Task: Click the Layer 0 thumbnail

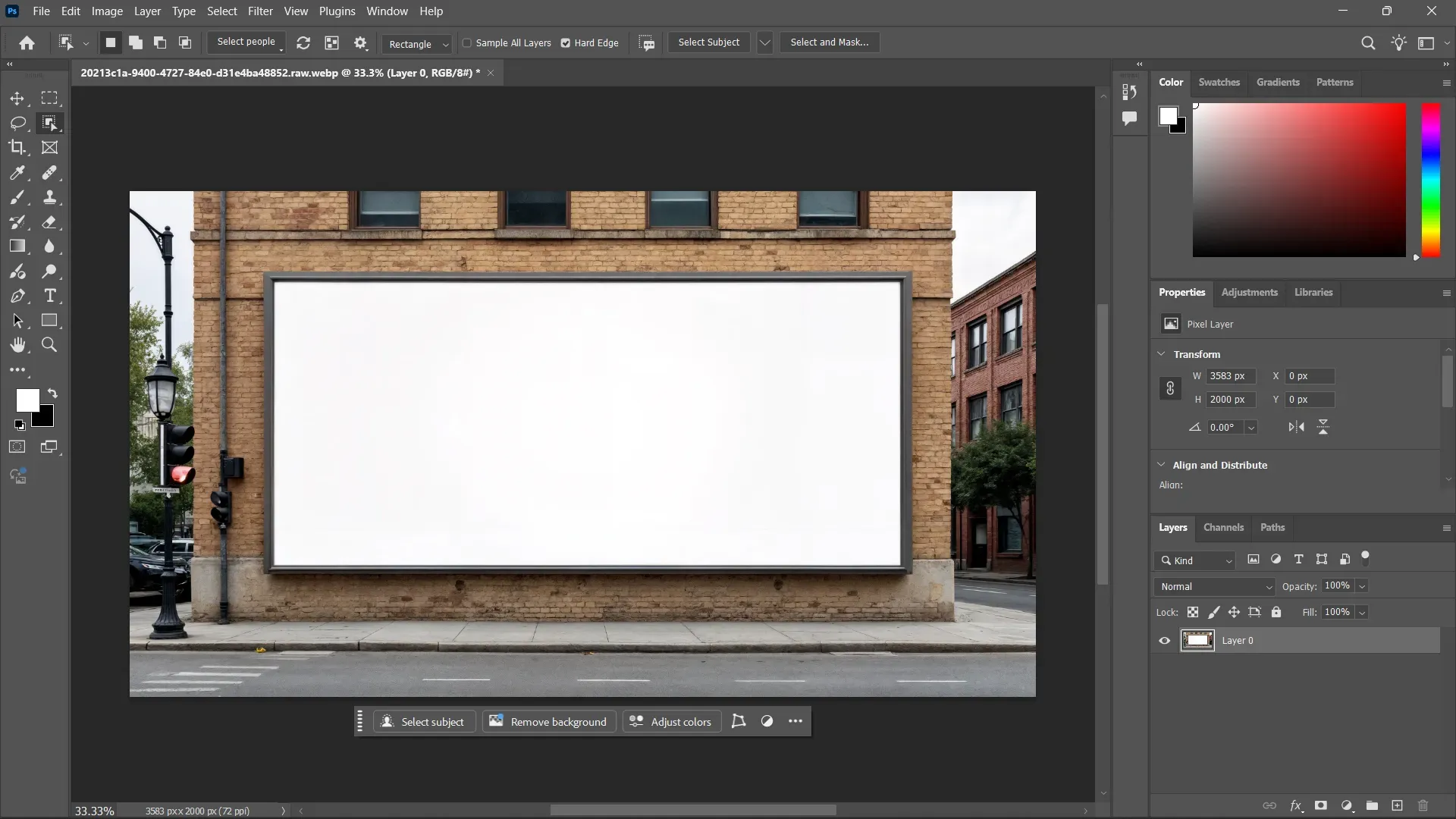Action: point(1198,641)
